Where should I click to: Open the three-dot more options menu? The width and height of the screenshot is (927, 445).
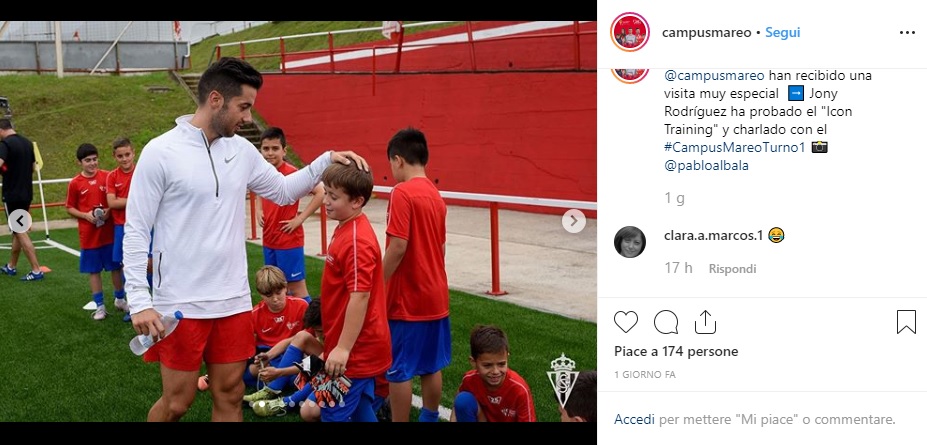pyautogui.click(x=907, y=33)
